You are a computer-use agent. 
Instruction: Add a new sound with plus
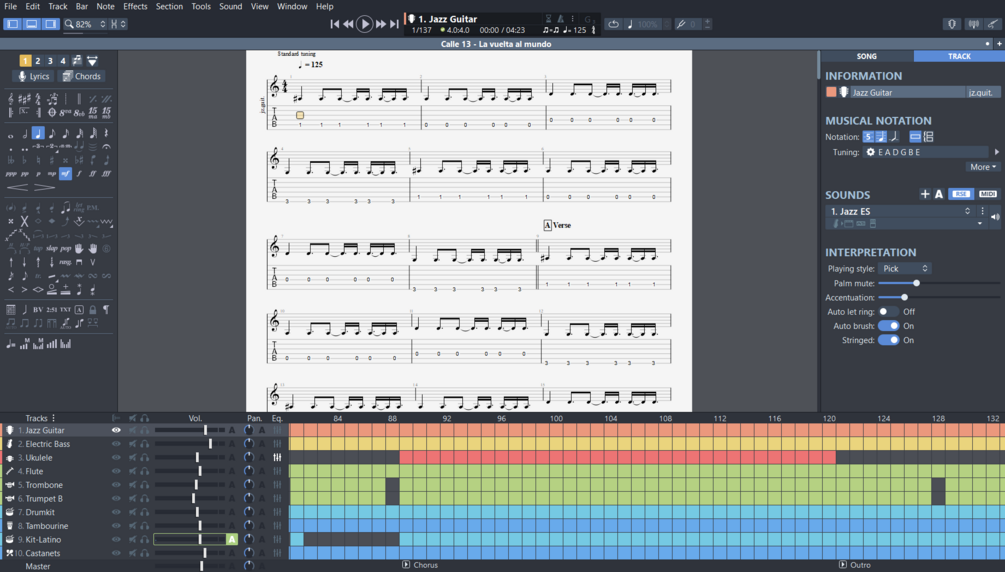coord(924,194)
